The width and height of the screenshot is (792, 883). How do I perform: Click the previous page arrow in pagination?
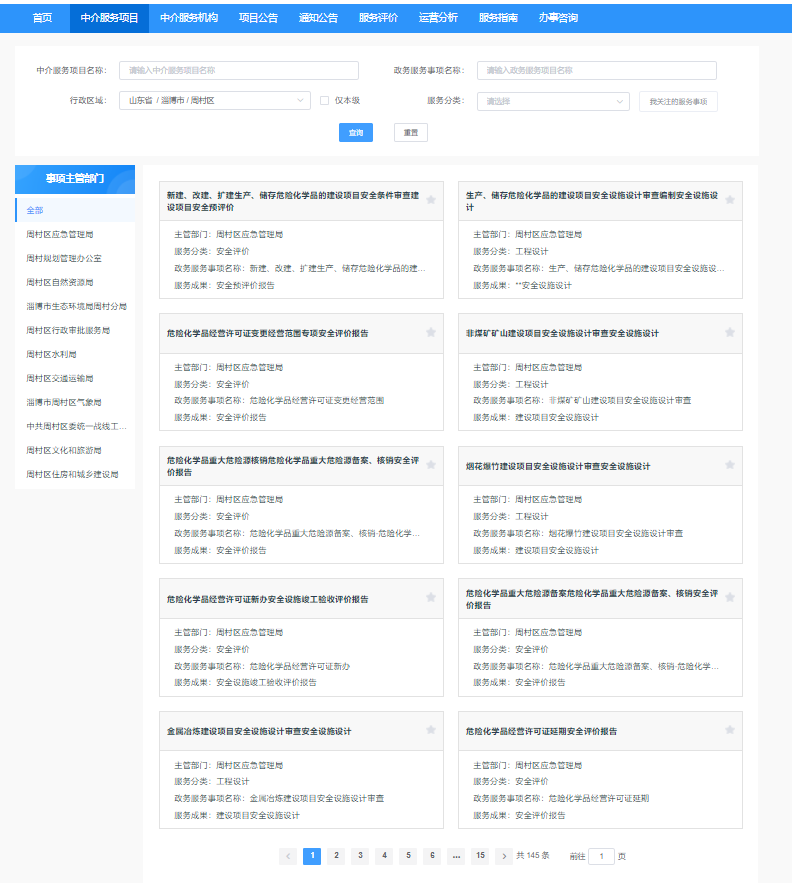tap(288, 856)
